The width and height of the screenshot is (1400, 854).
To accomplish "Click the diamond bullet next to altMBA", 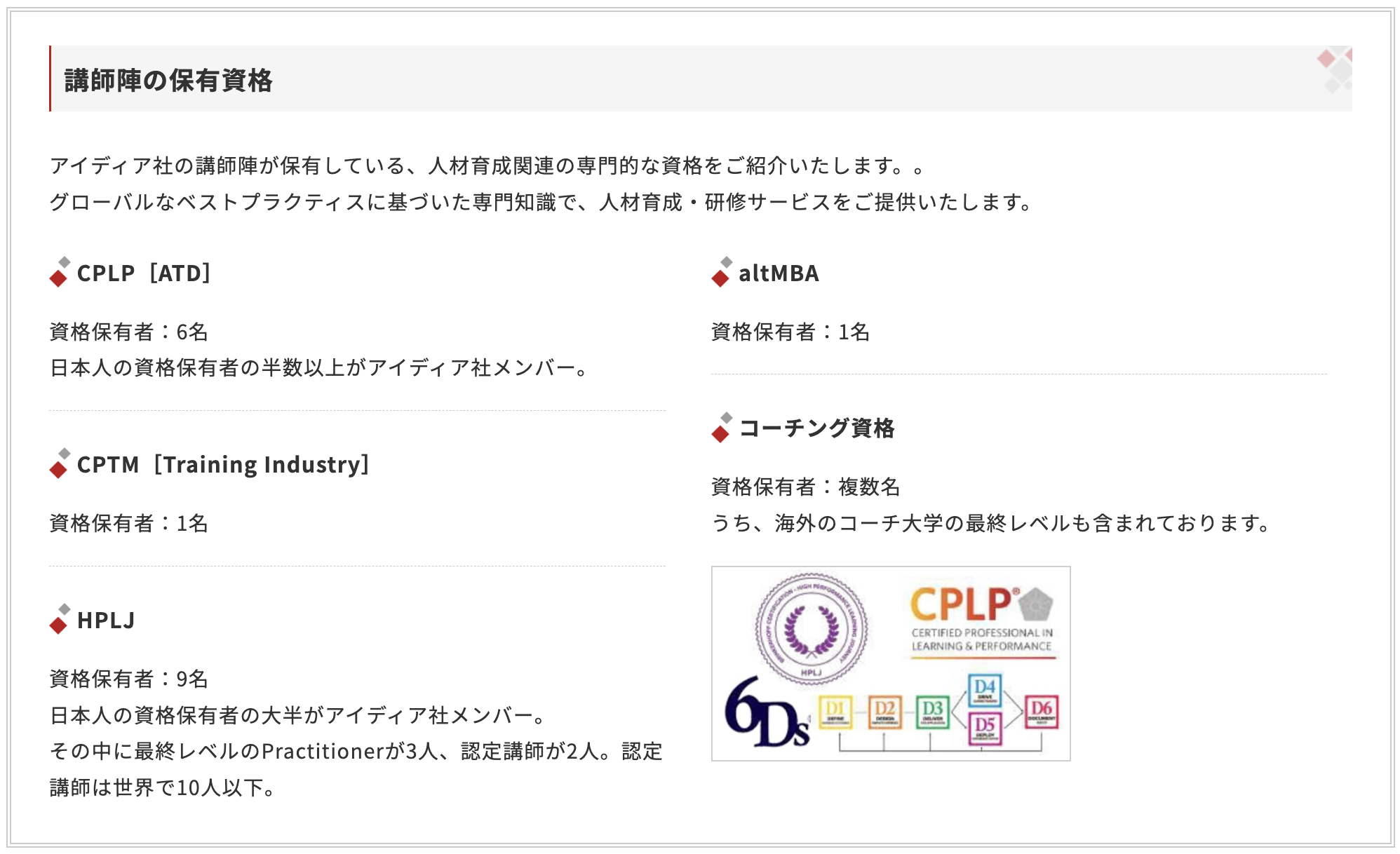I will tap(721, 272).
